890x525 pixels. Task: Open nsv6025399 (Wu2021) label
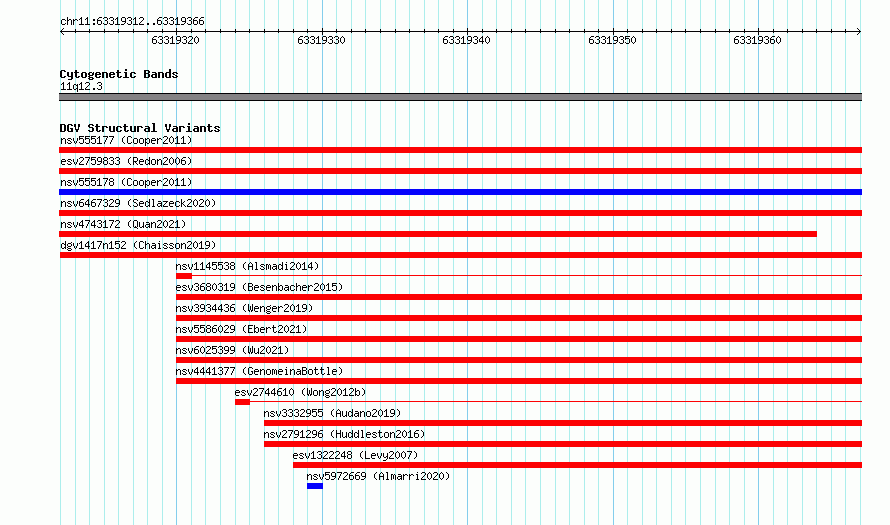tap(232, 350)
